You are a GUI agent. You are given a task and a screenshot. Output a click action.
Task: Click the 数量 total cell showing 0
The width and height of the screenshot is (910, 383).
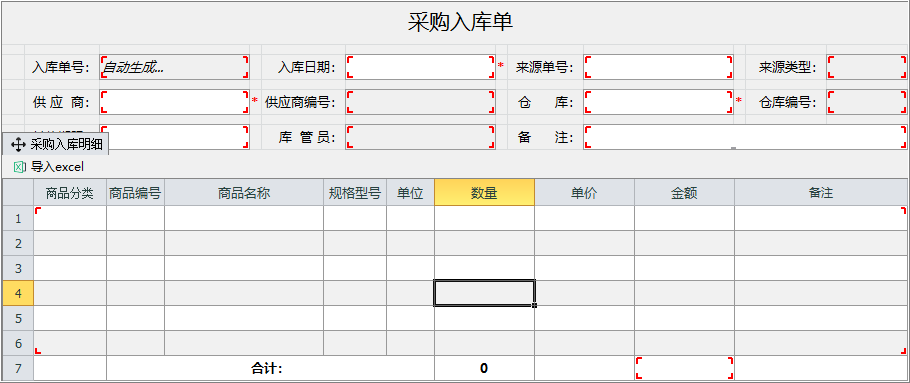tap(484, 368)
